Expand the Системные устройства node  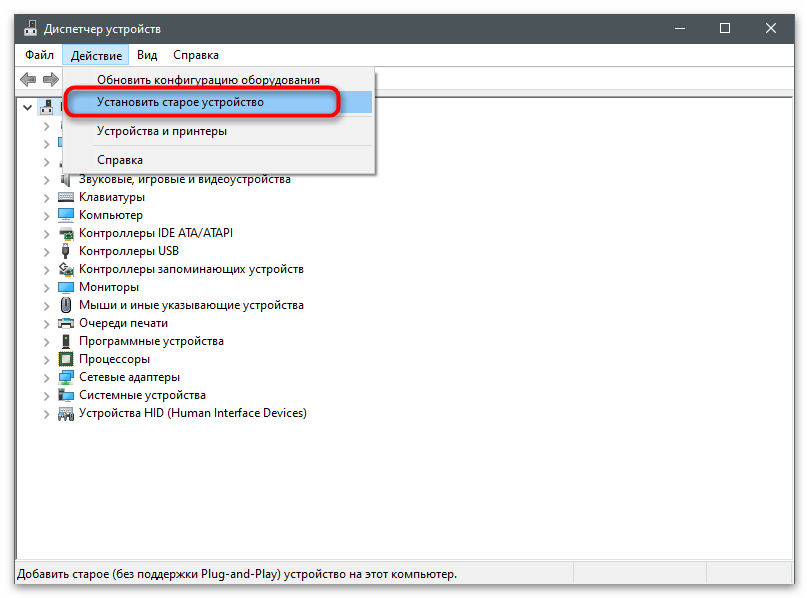coord(46,395)
